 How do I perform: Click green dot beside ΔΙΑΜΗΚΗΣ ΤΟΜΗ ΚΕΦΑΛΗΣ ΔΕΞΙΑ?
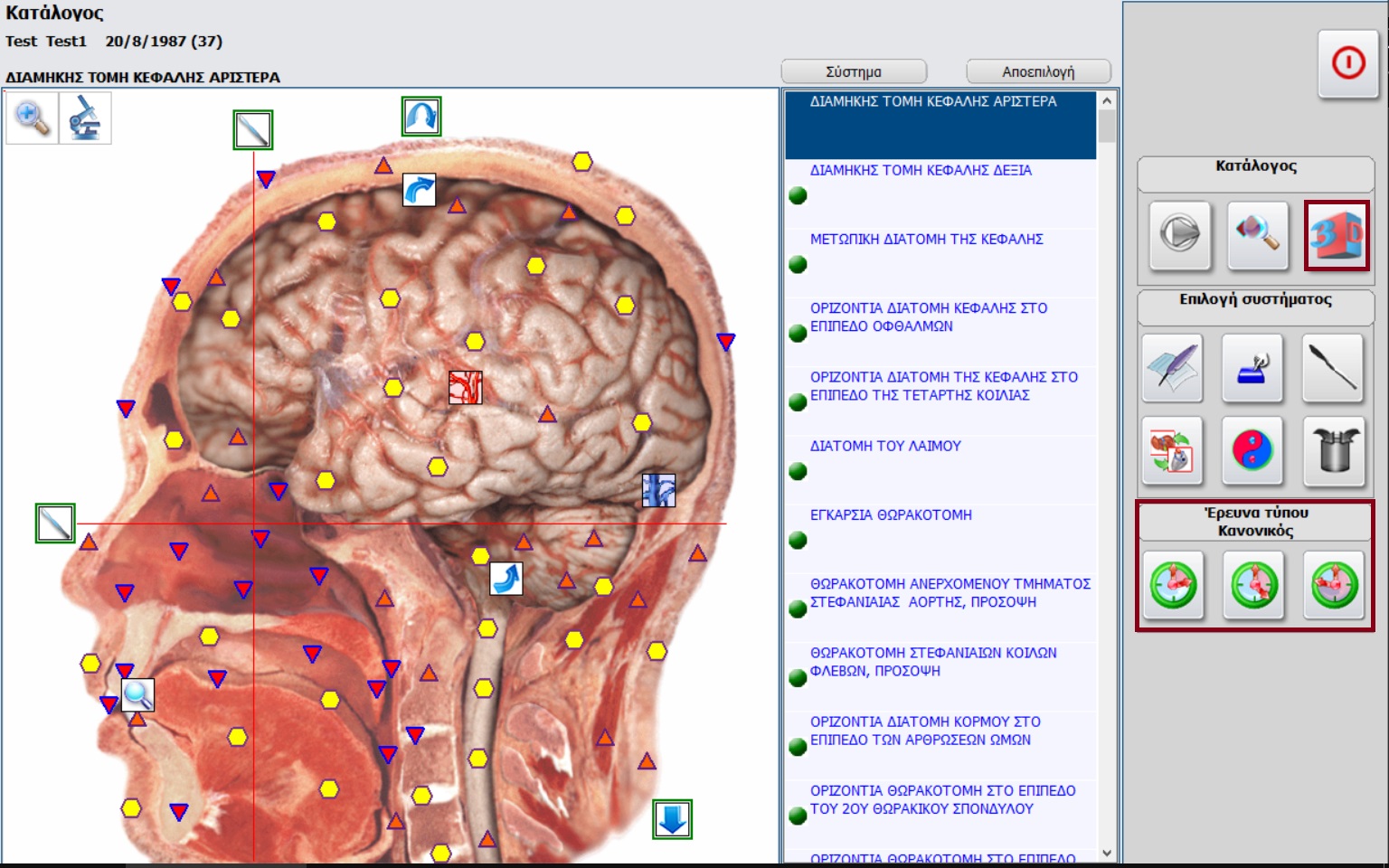(798, 195)
